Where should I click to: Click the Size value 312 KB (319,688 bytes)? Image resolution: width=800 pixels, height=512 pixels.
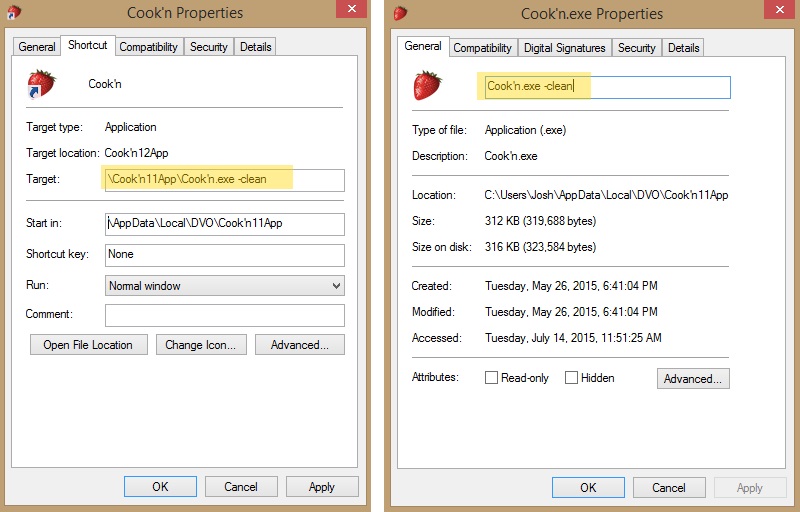click(x=540, y=221)
